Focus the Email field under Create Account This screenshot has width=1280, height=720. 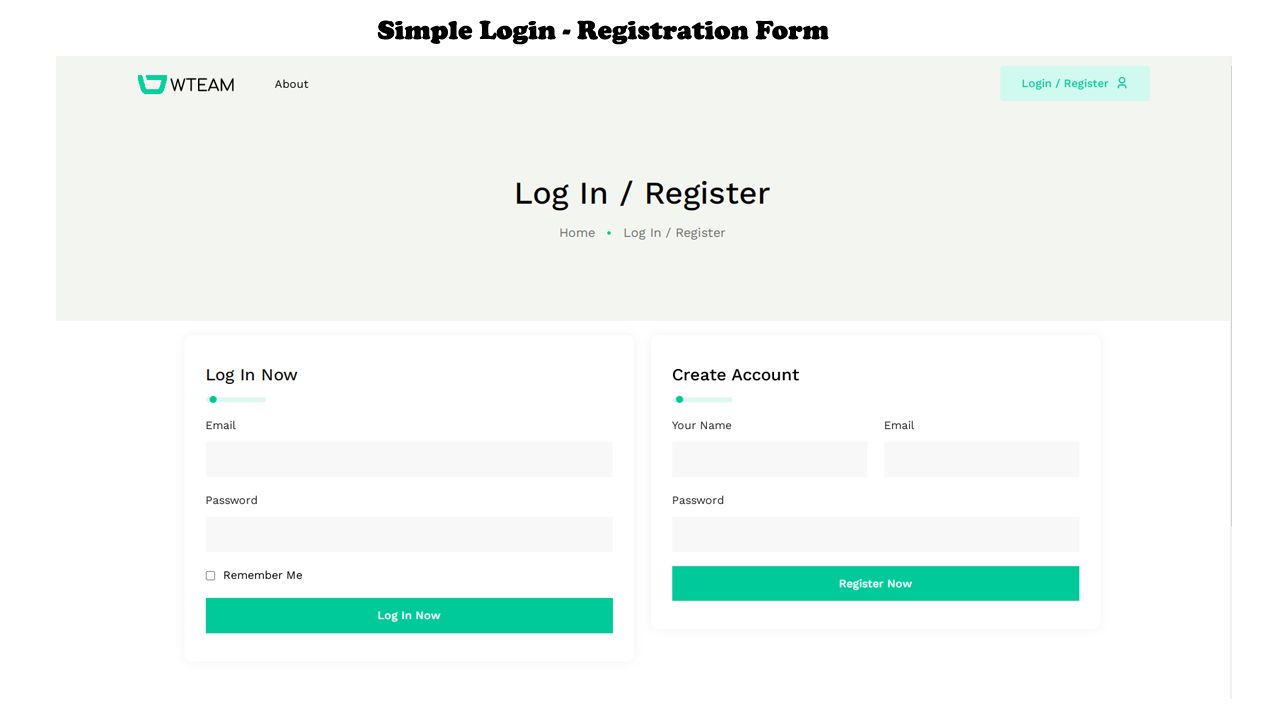tap(981, 459)
